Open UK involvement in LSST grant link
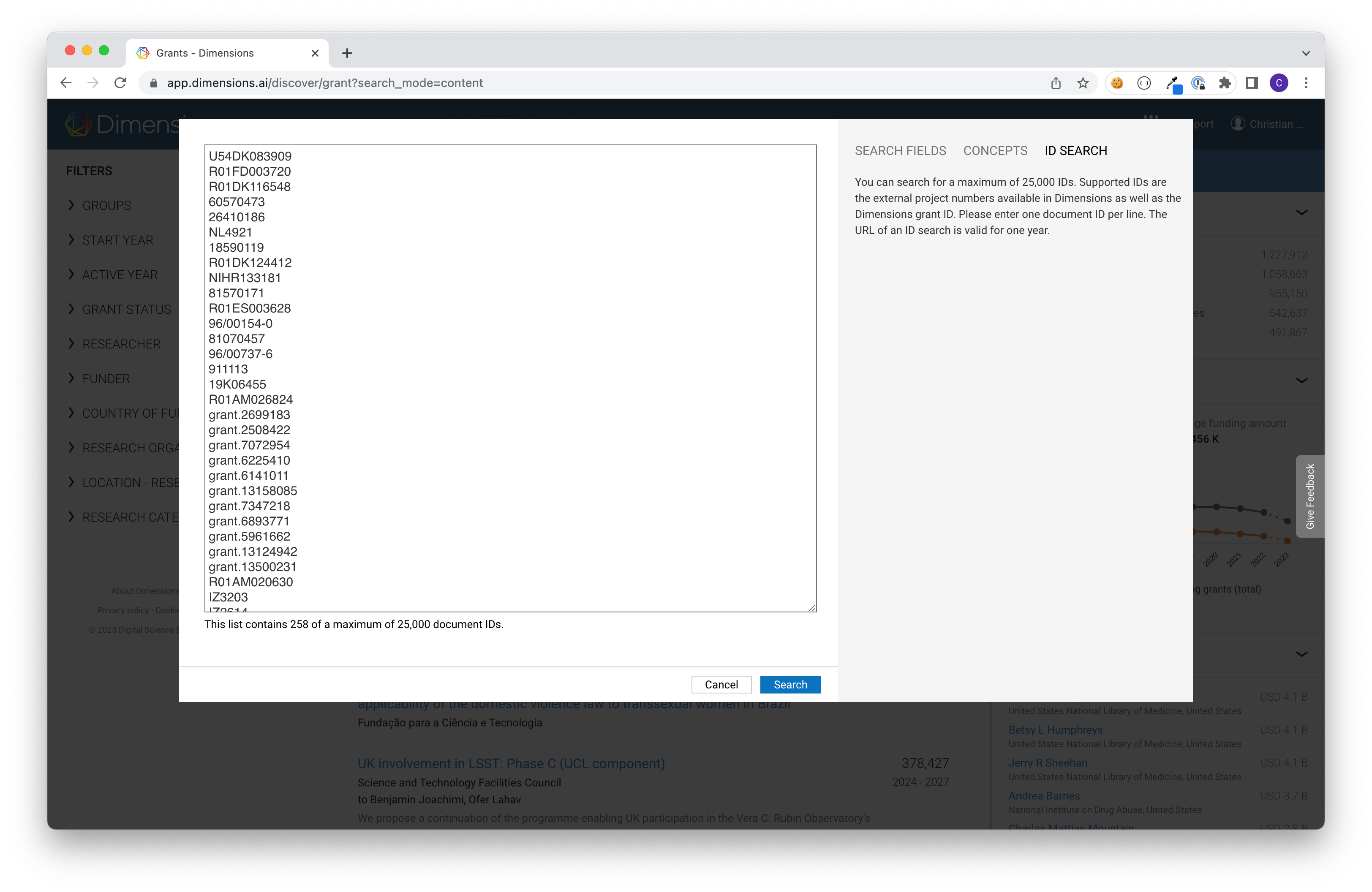The width and height of the screenshot is (1372, 892). click(x=511, y=763)
